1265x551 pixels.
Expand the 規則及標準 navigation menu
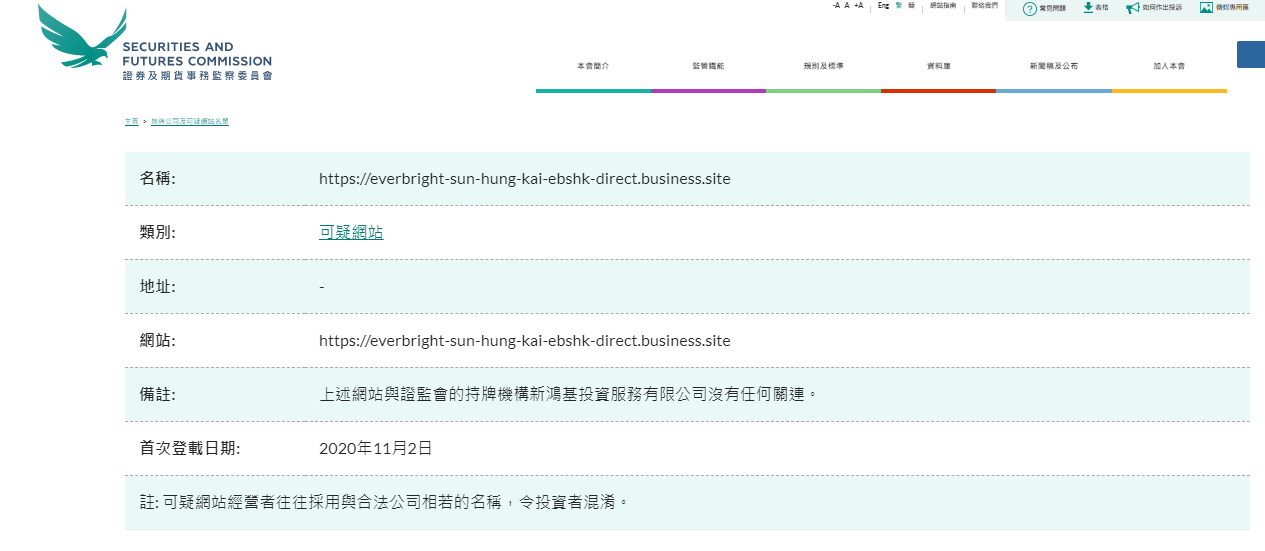823,66
